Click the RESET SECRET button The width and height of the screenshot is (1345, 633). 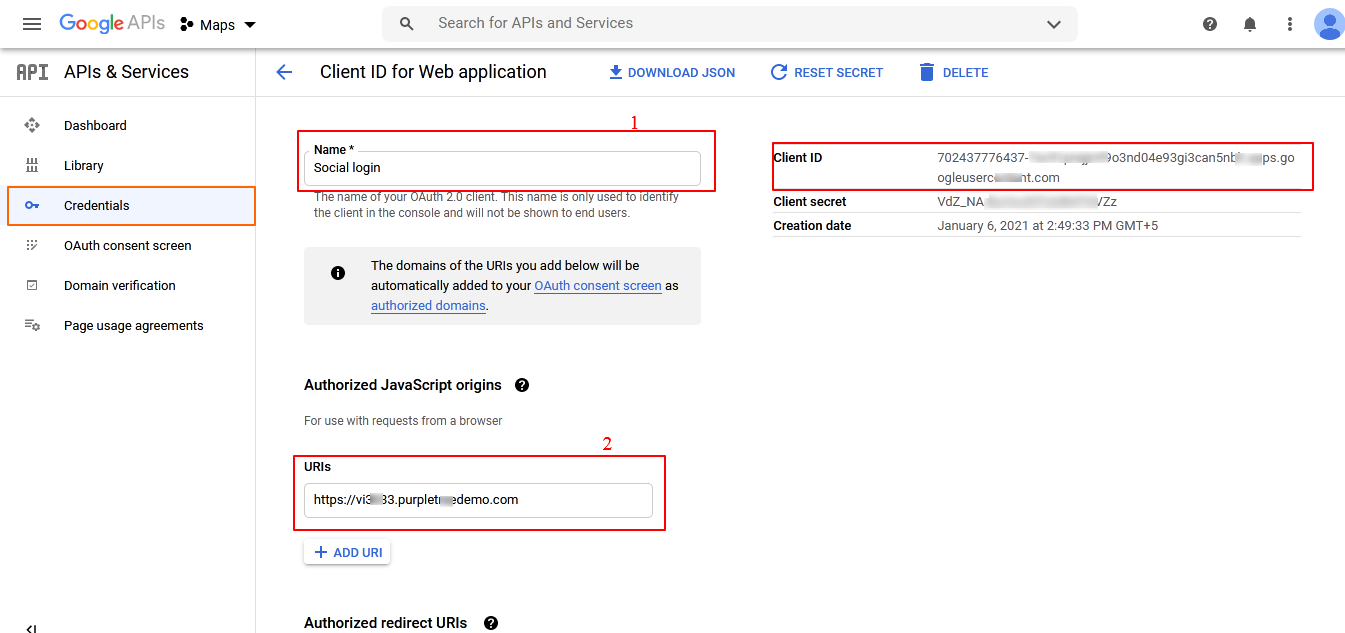[x=827, y=72]
